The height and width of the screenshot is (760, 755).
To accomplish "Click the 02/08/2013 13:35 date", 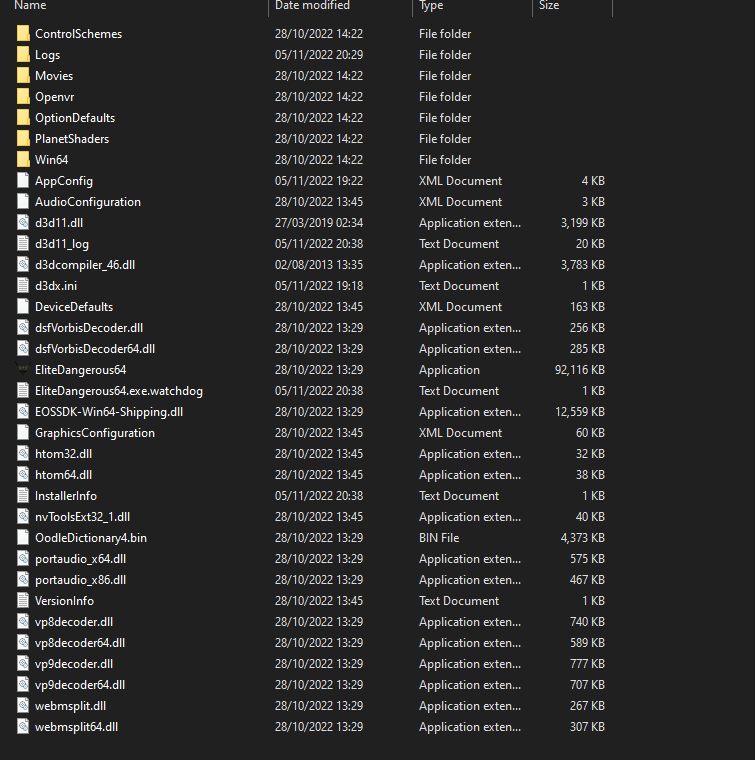I will click(319, 265).
